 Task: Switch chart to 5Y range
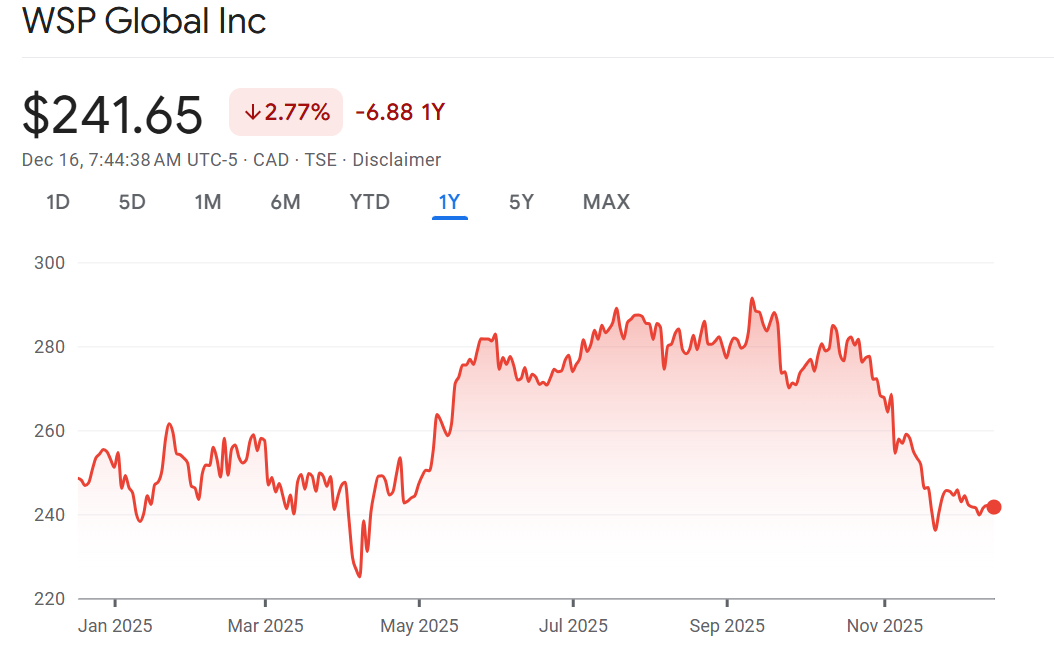521,202
